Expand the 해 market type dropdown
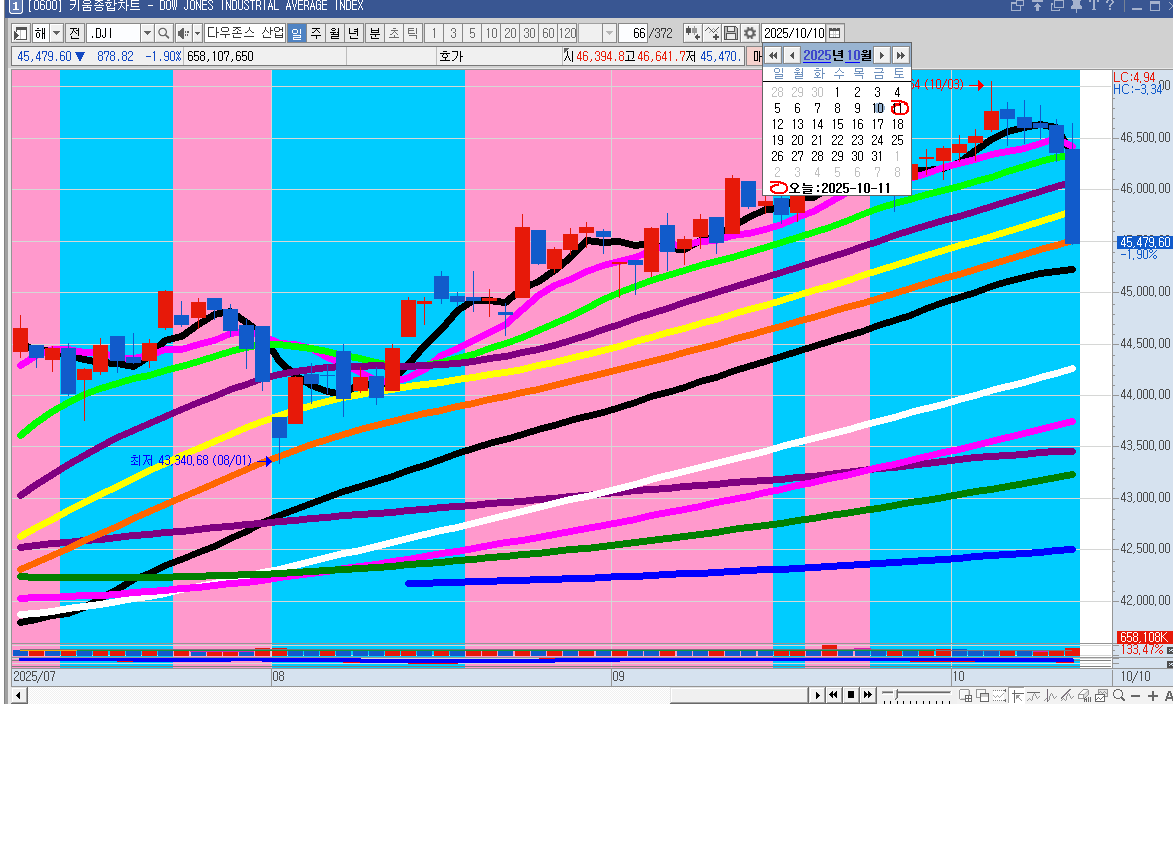Viewport: 1173px width, 864px height. 56,34
